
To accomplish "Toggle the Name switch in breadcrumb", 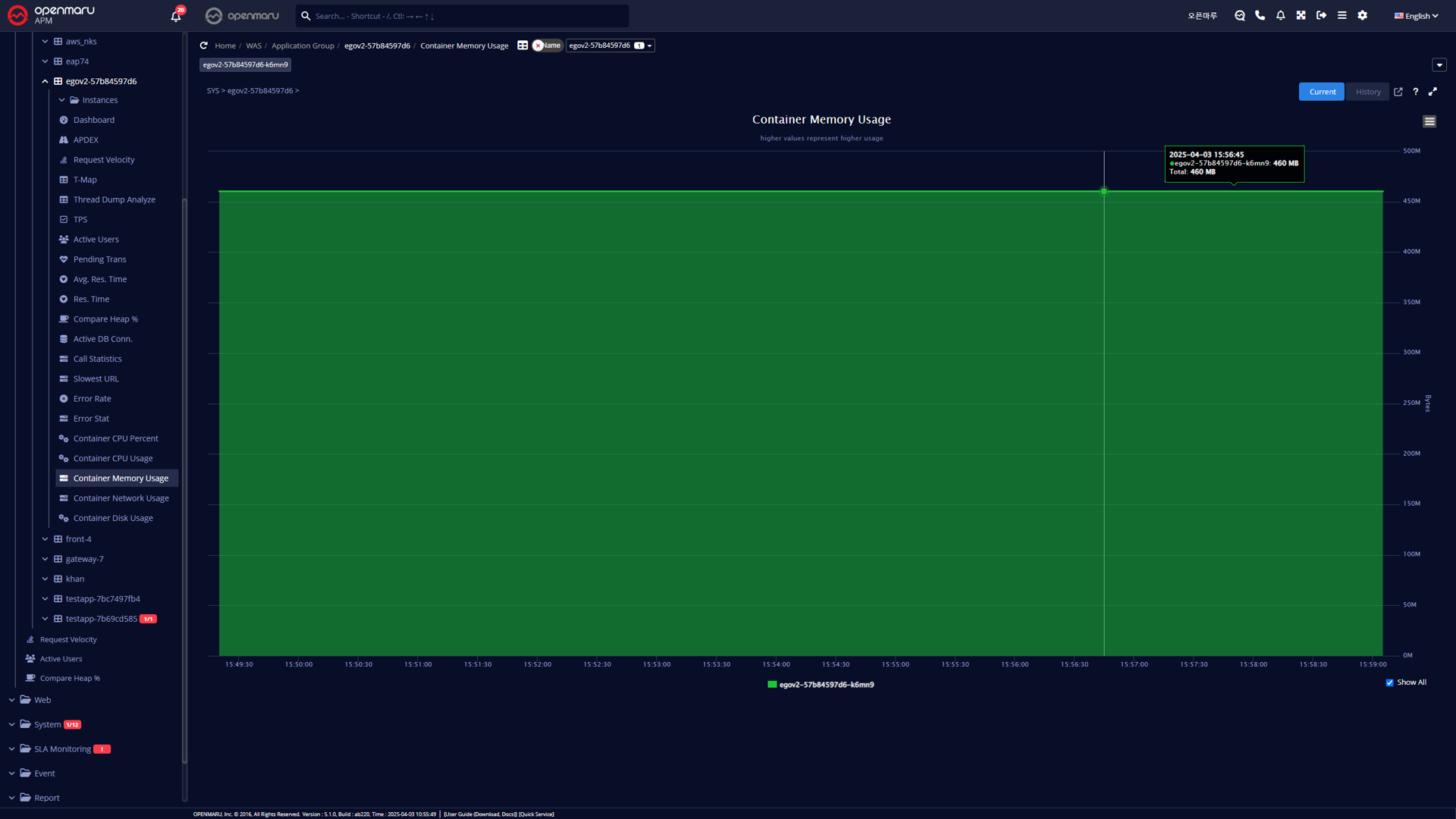I will point(546,45).
